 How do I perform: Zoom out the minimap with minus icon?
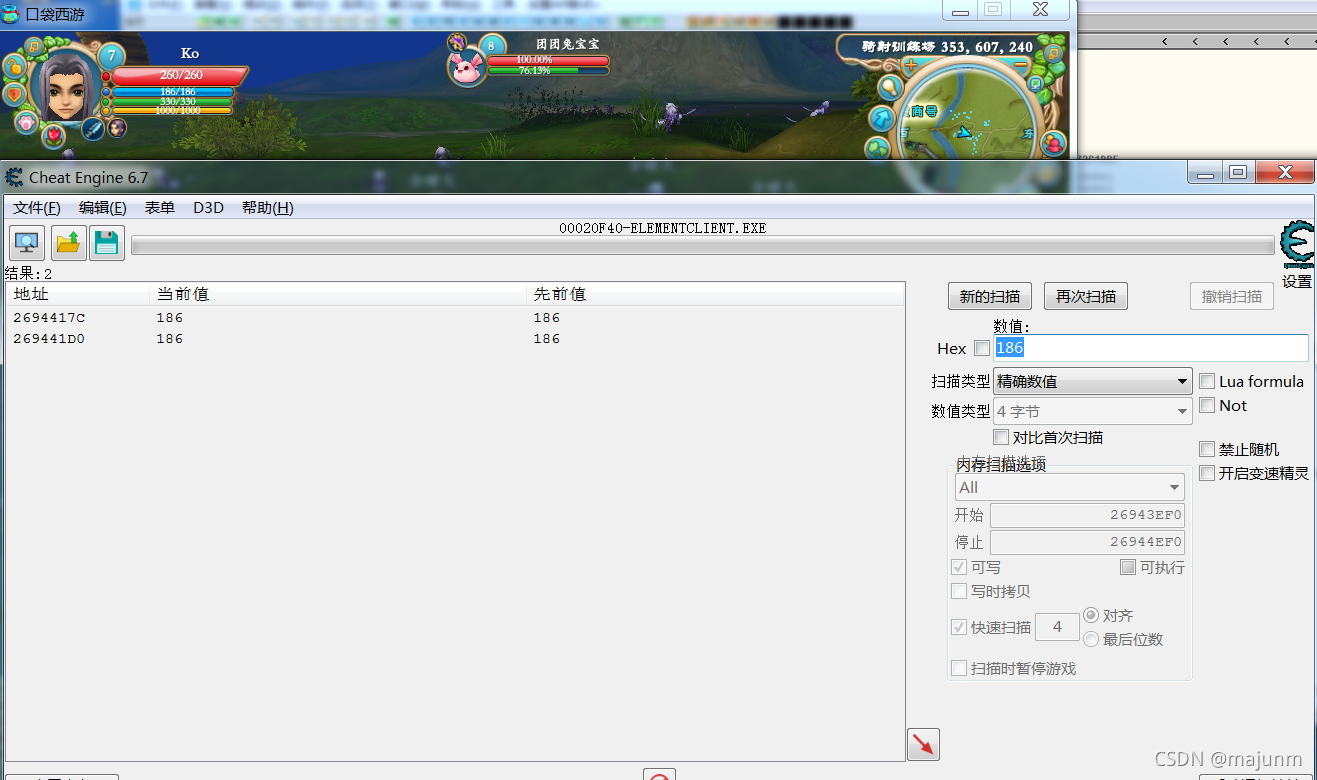(x=1021, y=65)
